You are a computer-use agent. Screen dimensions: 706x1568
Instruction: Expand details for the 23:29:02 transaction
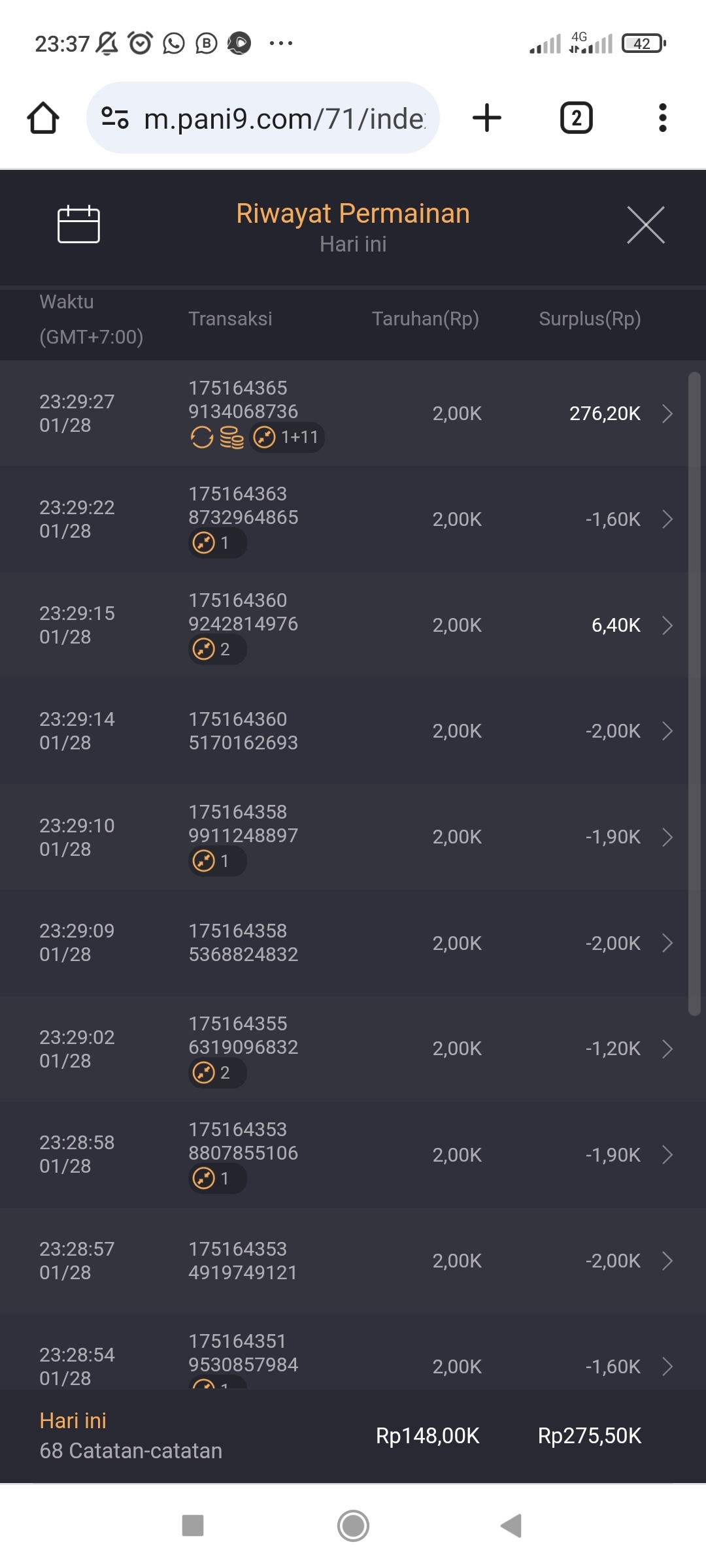[x=667, y=1049]
